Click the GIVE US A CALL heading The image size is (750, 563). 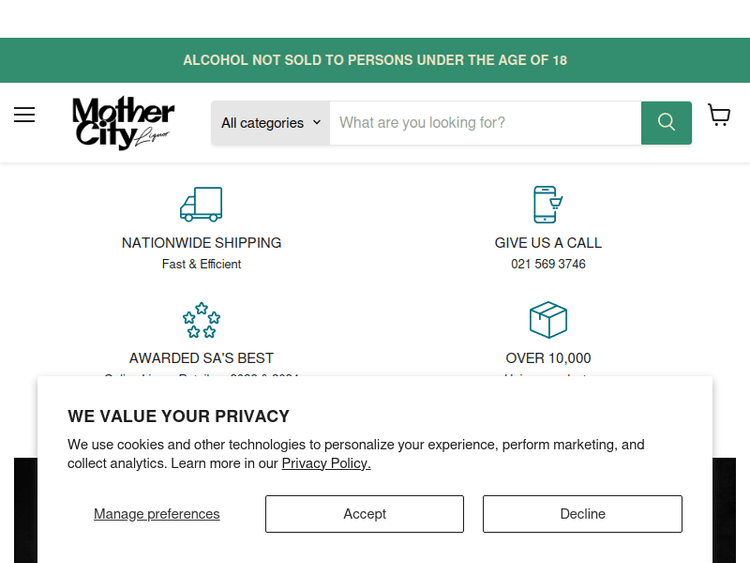(548, 243)
